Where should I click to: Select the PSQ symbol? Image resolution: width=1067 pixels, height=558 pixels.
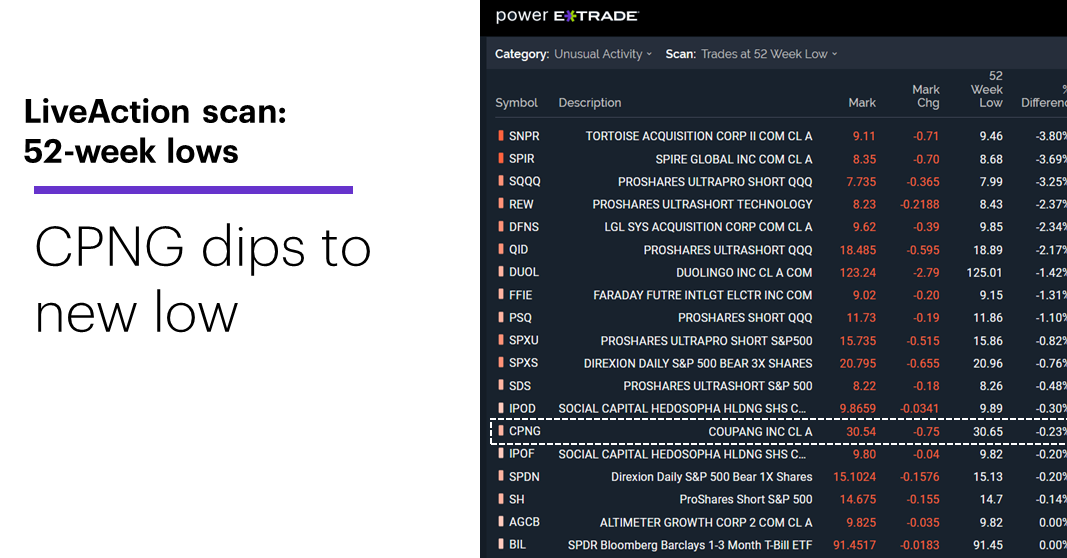coord(521,318)
